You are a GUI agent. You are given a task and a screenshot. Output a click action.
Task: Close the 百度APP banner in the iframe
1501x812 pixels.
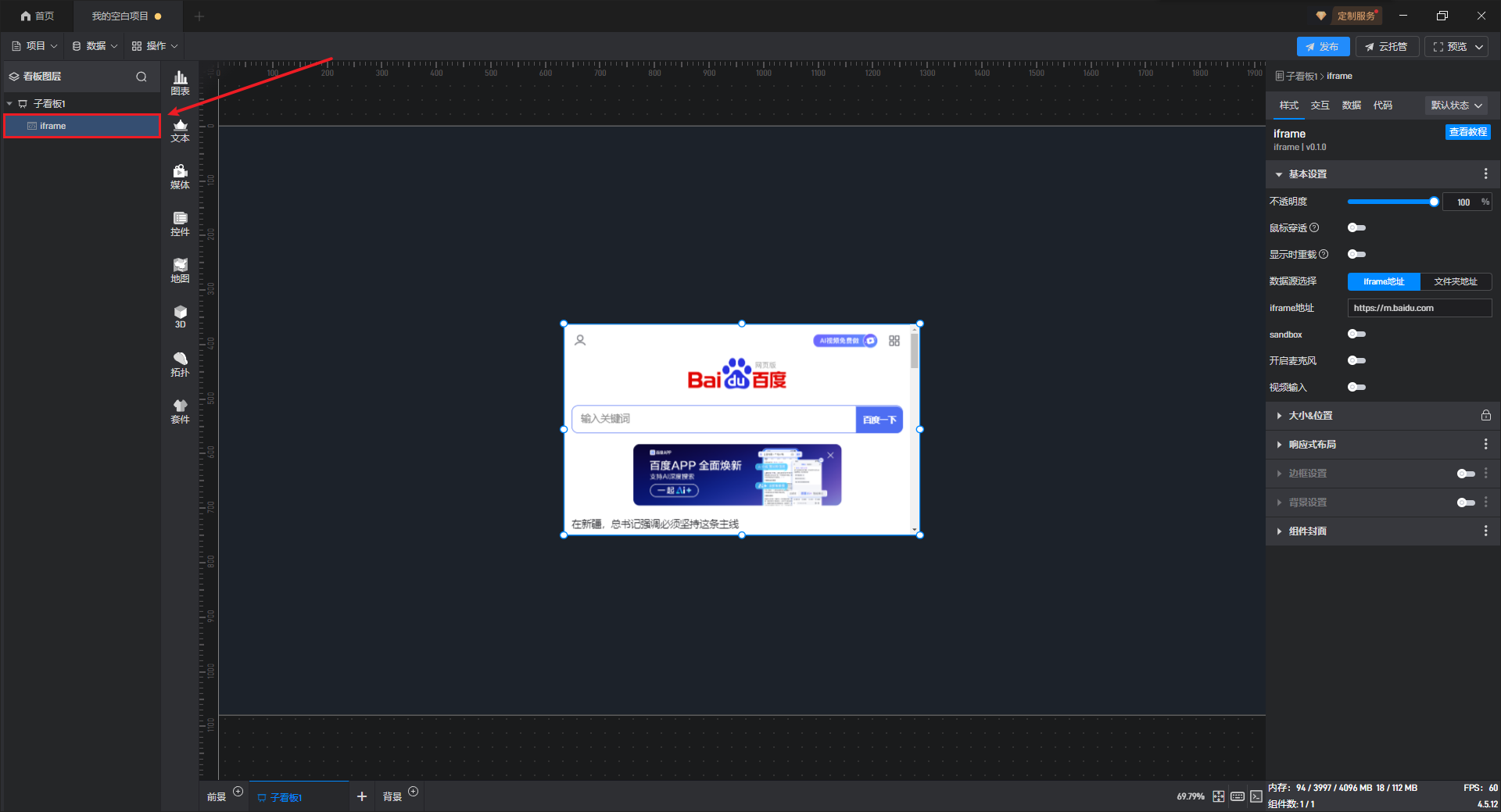830,455
